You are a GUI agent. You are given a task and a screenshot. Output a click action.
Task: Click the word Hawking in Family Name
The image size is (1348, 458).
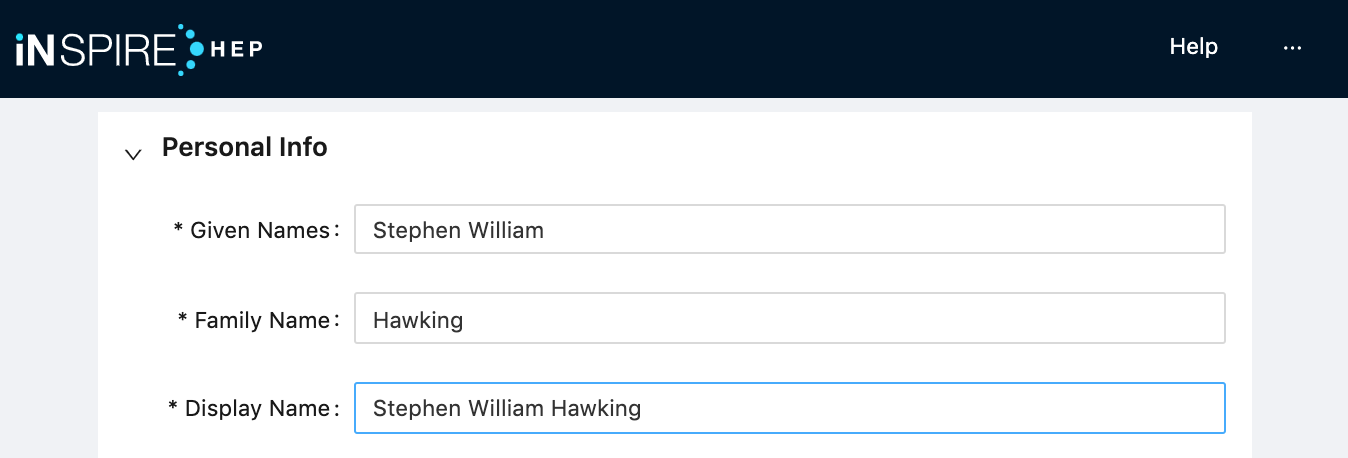click(x=418, y=320)
